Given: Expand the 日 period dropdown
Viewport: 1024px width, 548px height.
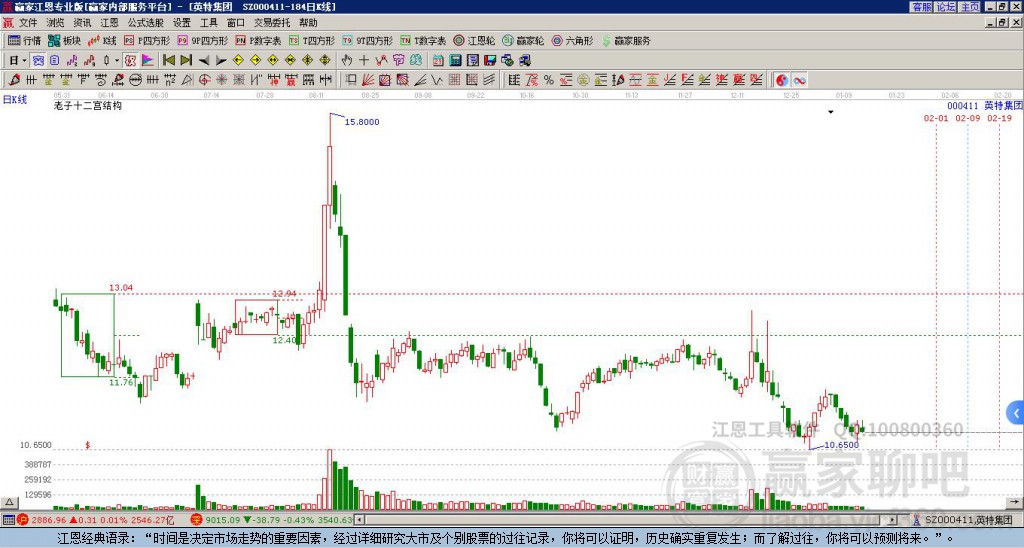Looking at the screenshot, I should click(x=24, y=61).
